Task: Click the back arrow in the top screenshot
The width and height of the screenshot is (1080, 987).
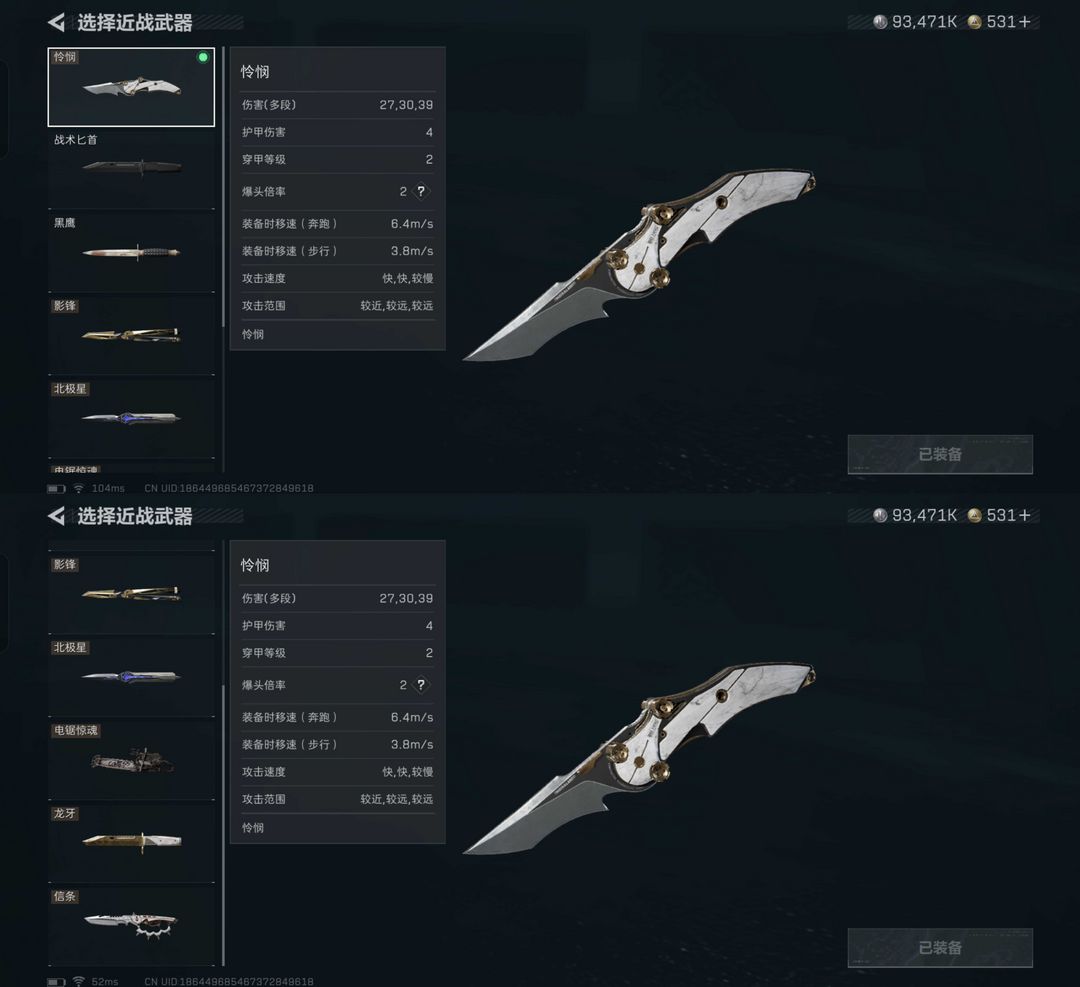Action: (x=56, y=23)
